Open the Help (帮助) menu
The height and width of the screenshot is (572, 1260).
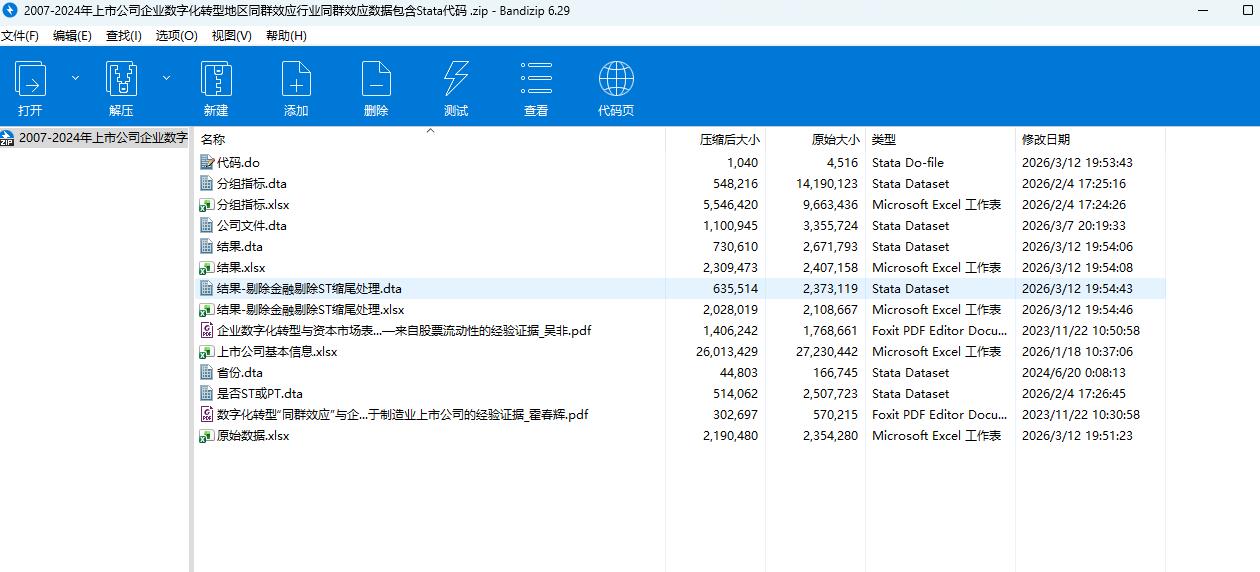[x=286, y=35]
